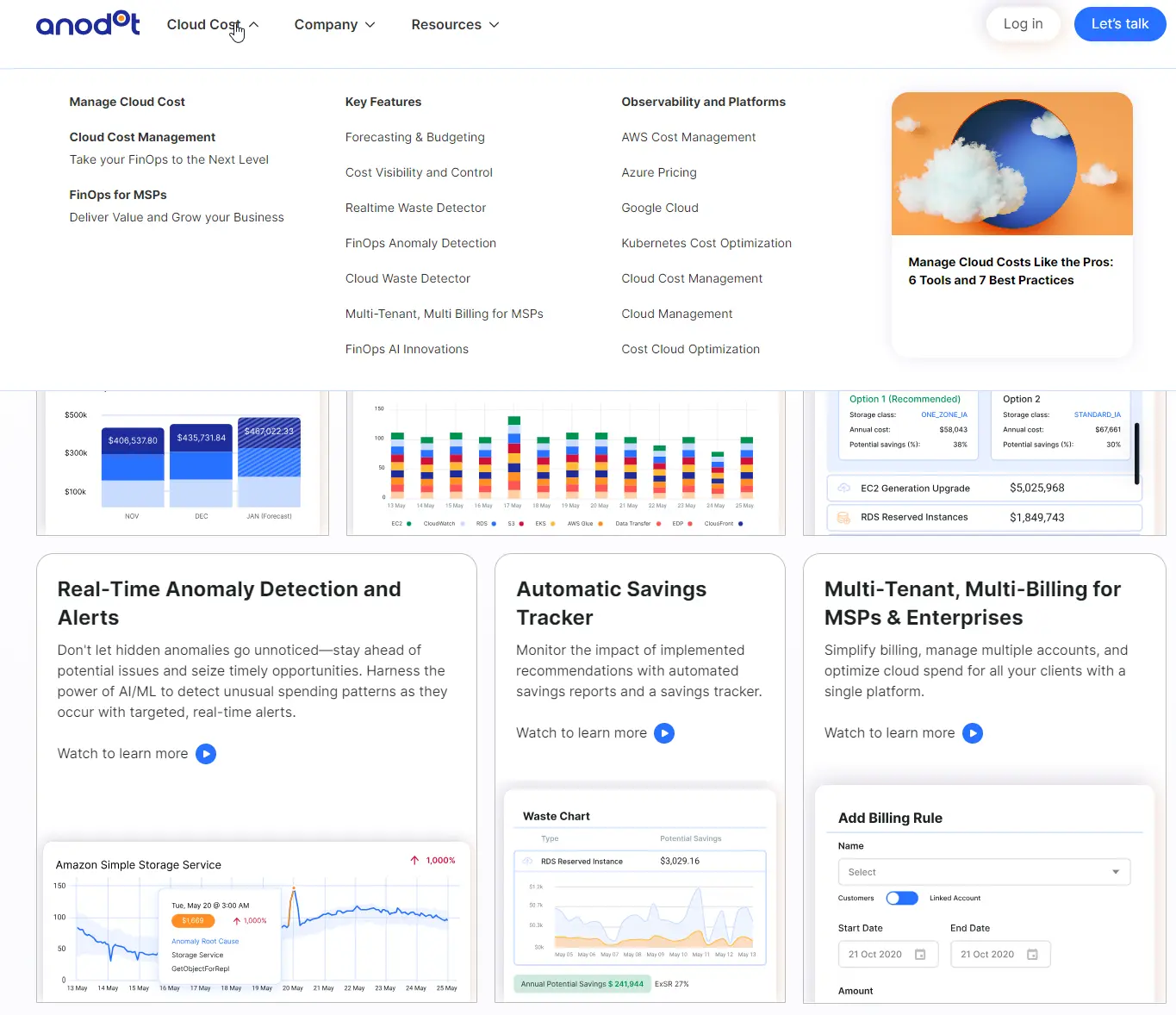Collapse the Cloud Cost menu chevron
This screenshot has width=1176, height=1015.
pos(254,25)
